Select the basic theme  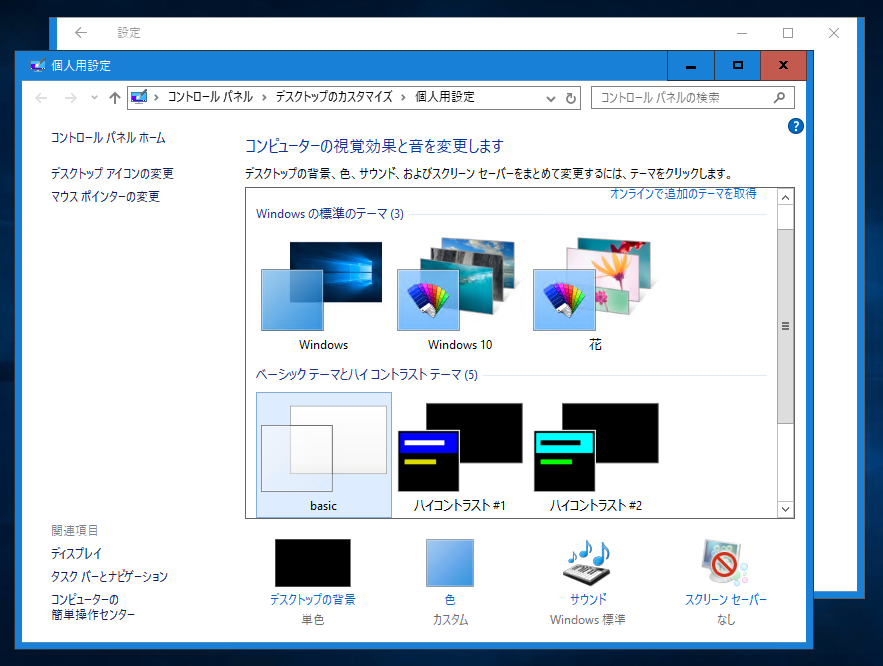(x=324, y=455)
